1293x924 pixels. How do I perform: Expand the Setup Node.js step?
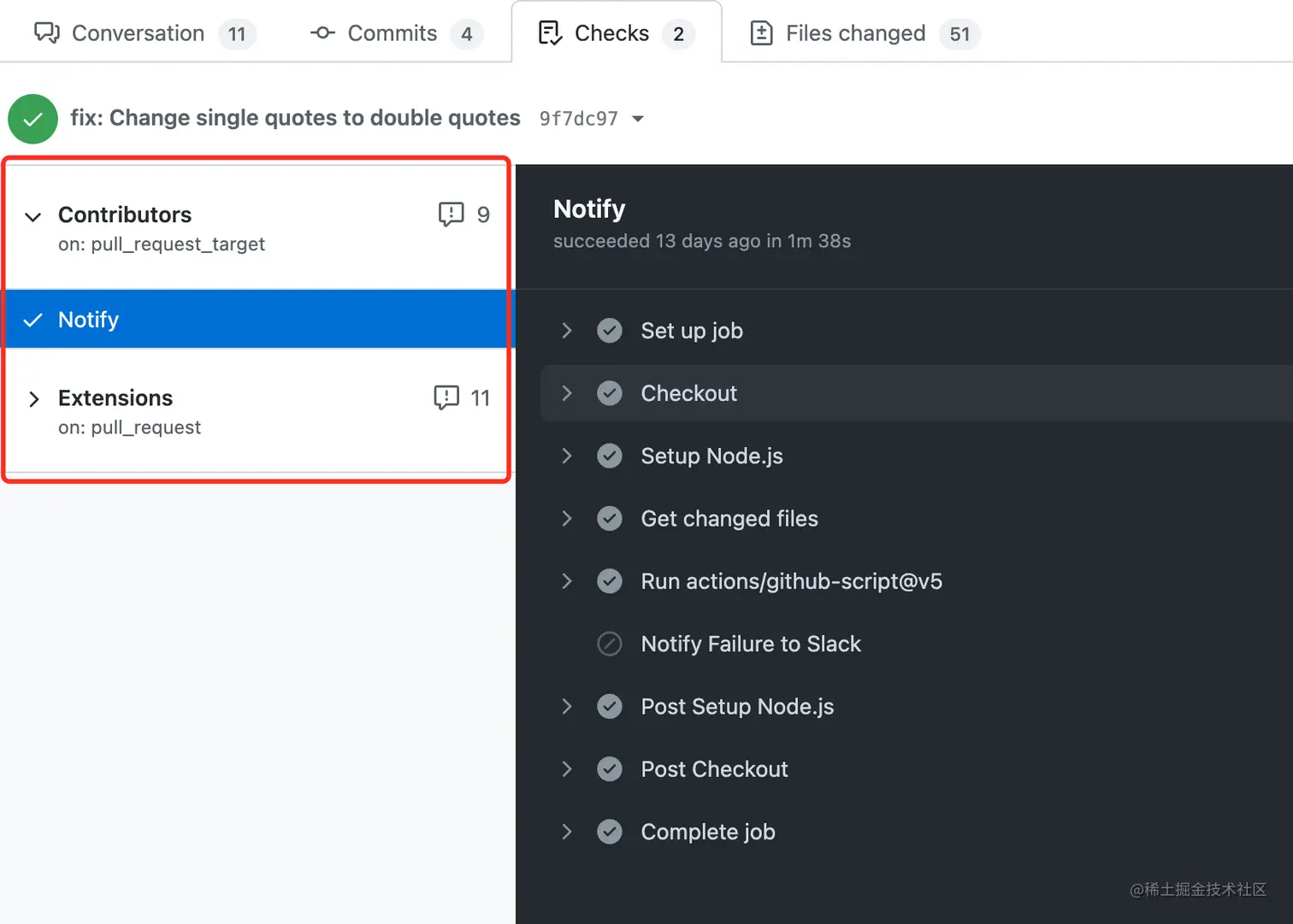pos(566,456)
